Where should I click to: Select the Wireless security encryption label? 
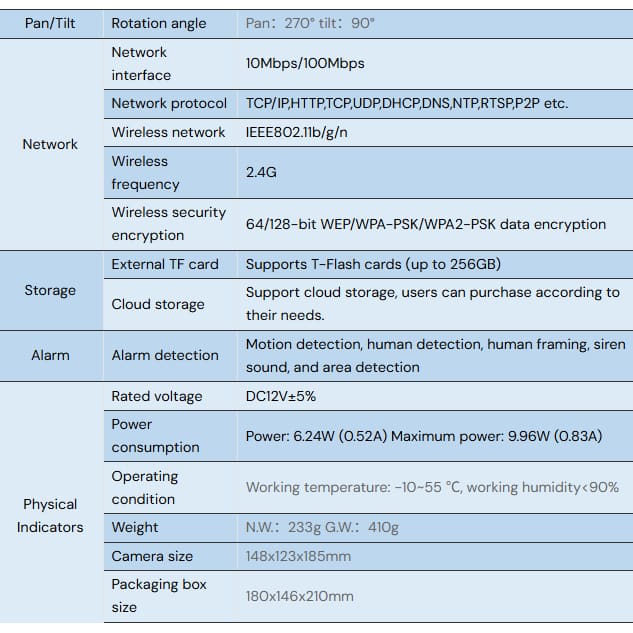tap(169, 224)
